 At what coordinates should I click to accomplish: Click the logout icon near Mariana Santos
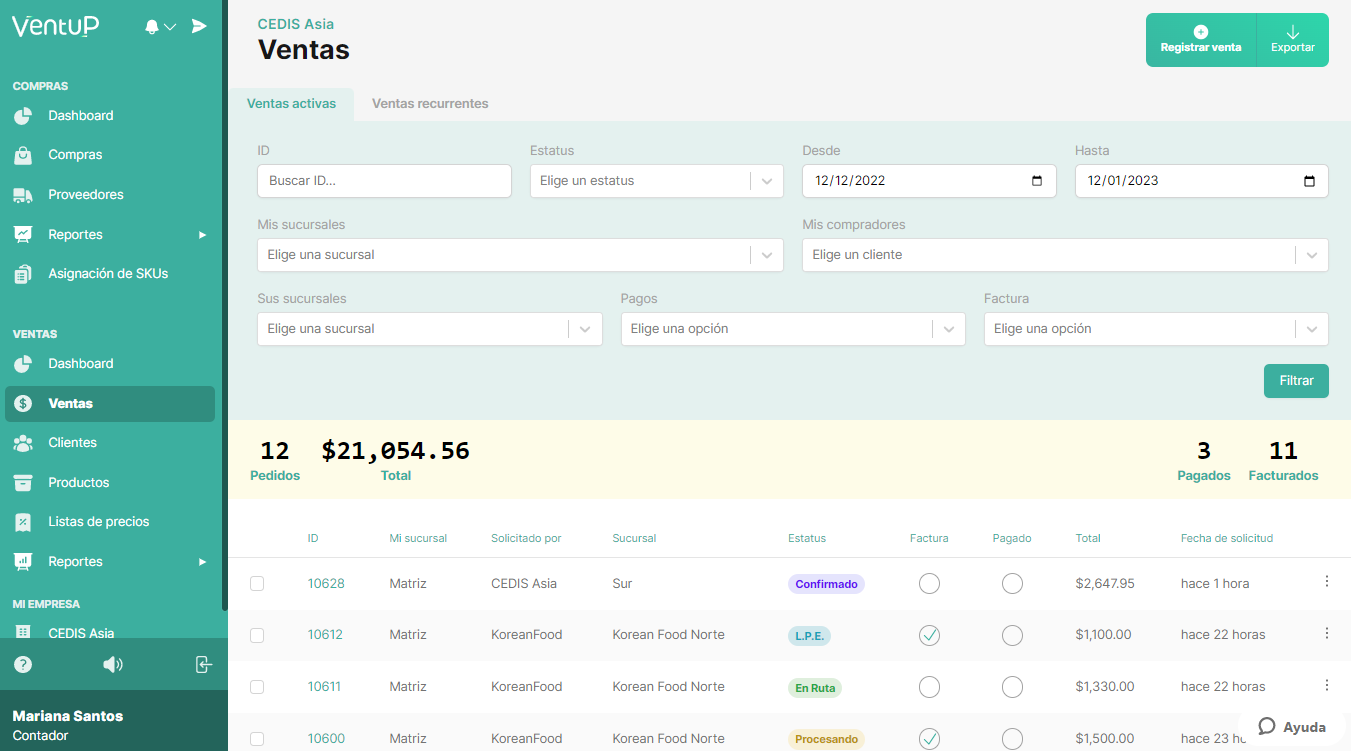point(203,664)
